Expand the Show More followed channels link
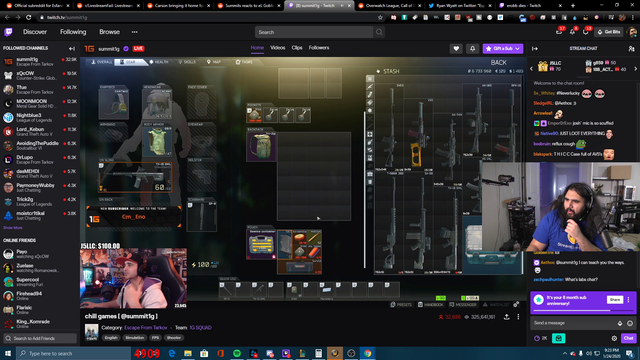 pos(13,228)
